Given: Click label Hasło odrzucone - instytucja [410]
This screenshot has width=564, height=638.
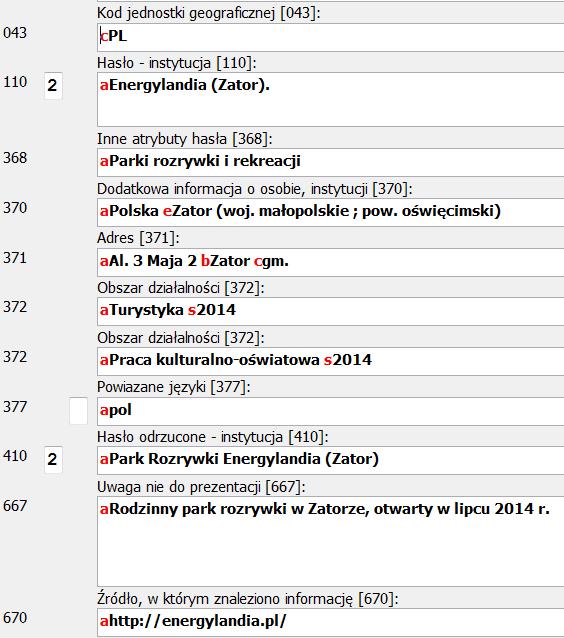Looking at the screenshot, I should point(212,437).
